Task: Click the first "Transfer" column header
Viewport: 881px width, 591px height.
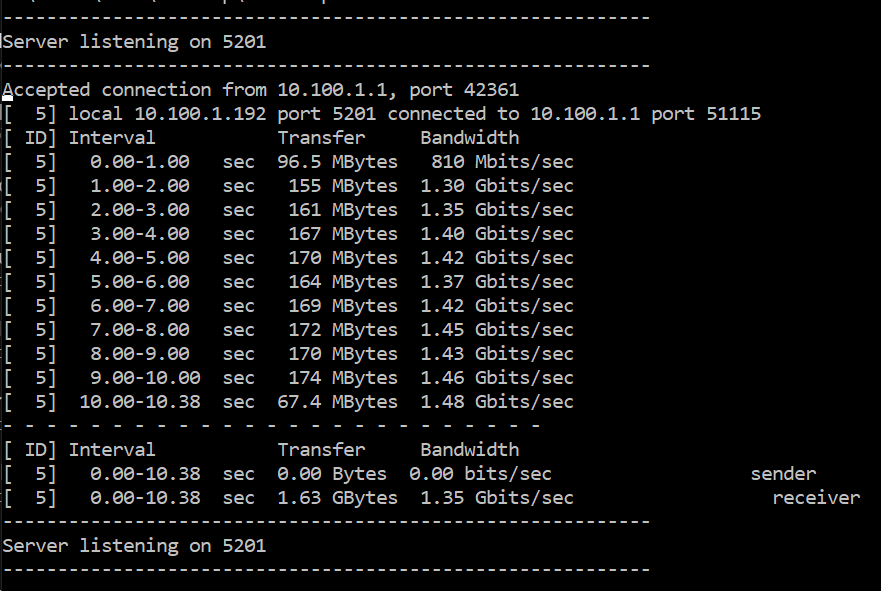Action: [x=321, y=138]
